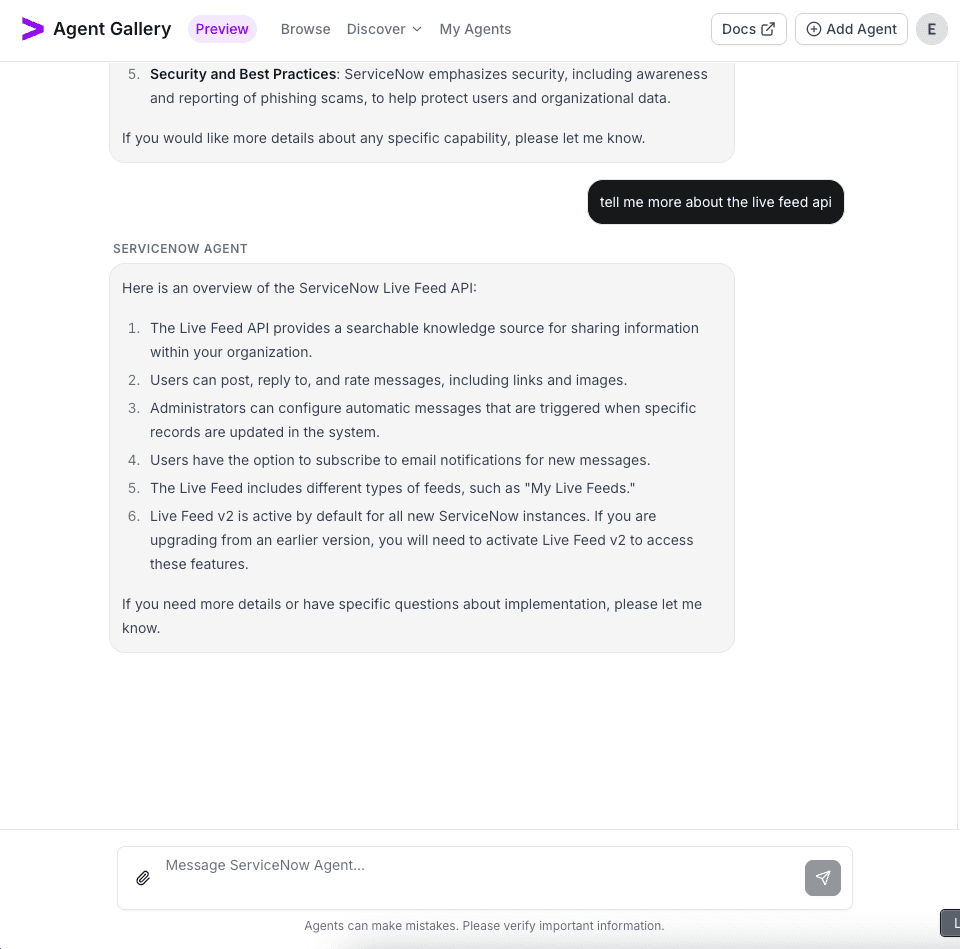This screenshot has height=949, width=960.
Task: Click the send message arrow icon
Action: tap(822, 877)
